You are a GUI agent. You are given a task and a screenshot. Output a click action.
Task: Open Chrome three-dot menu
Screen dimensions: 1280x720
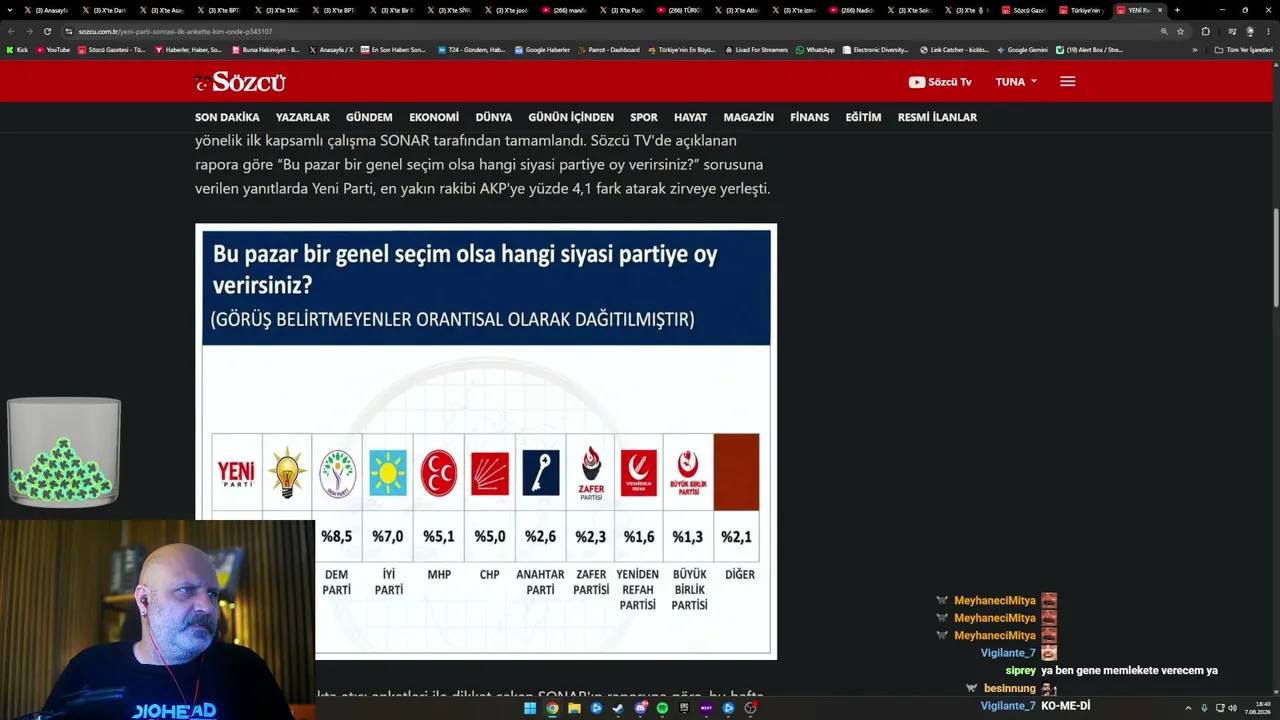point(1268,31)
